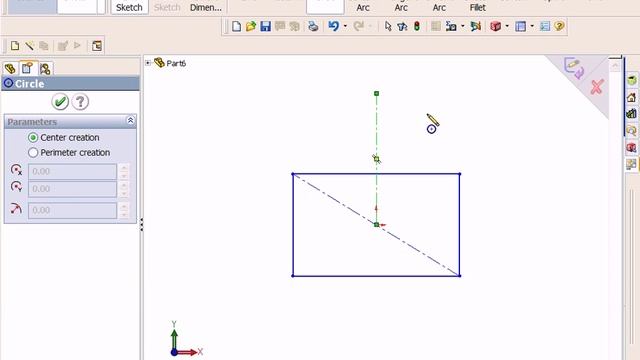Open the Undo history dropdown arrow

pos(345,27)
